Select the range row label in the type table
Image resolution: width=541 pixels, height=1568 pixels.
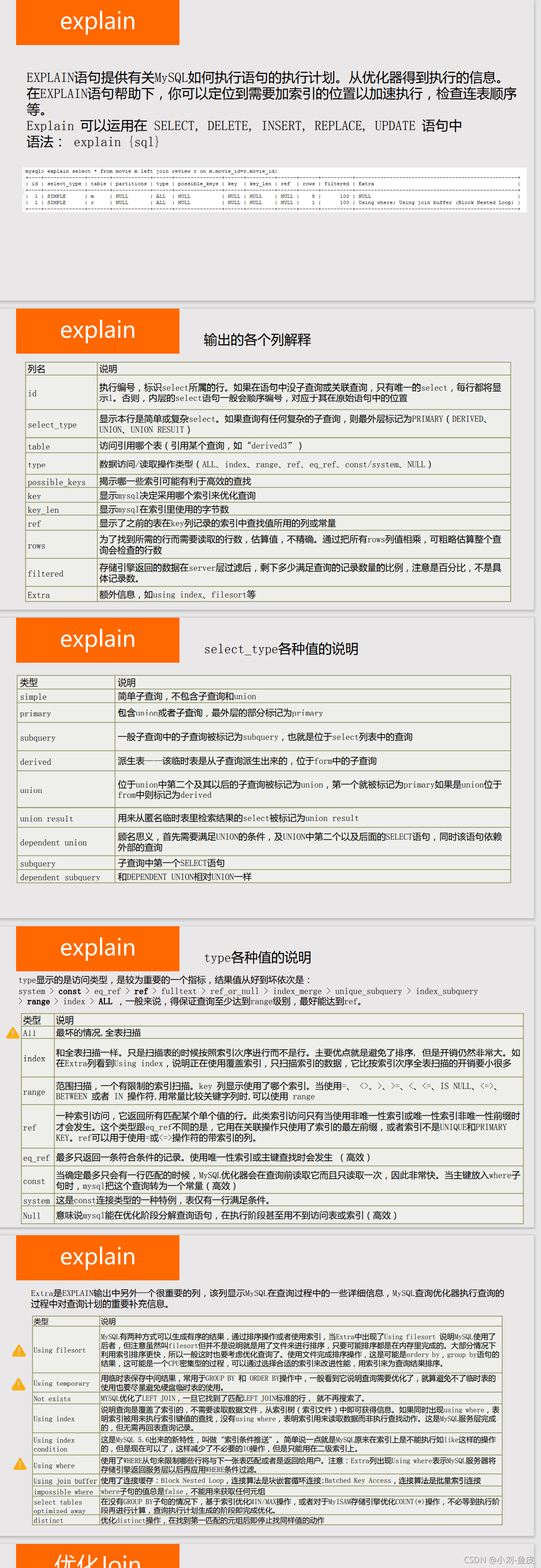pyautogui.click(x=38, y=1091)
